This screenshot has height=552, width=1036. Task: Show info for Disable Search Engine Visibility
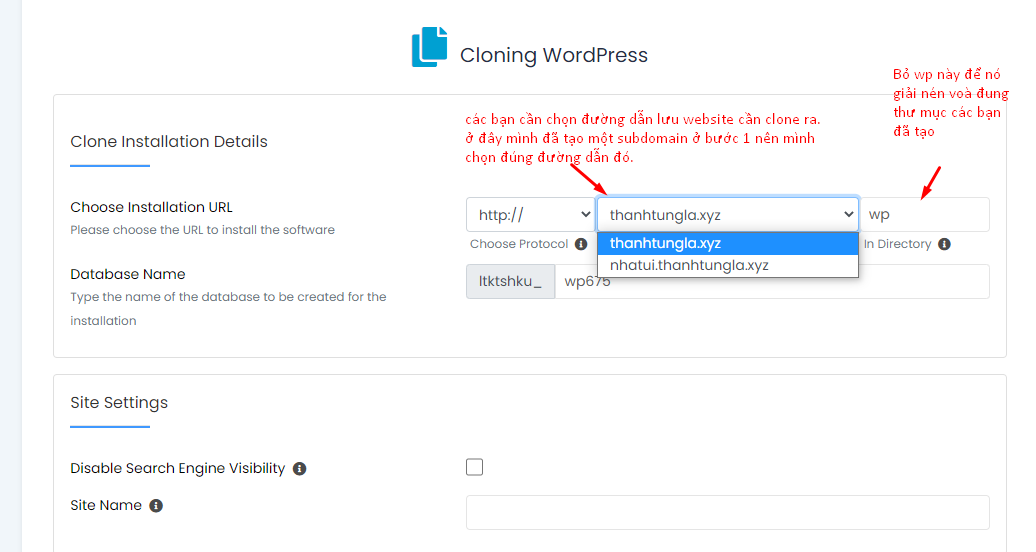(x=299, y=469)
